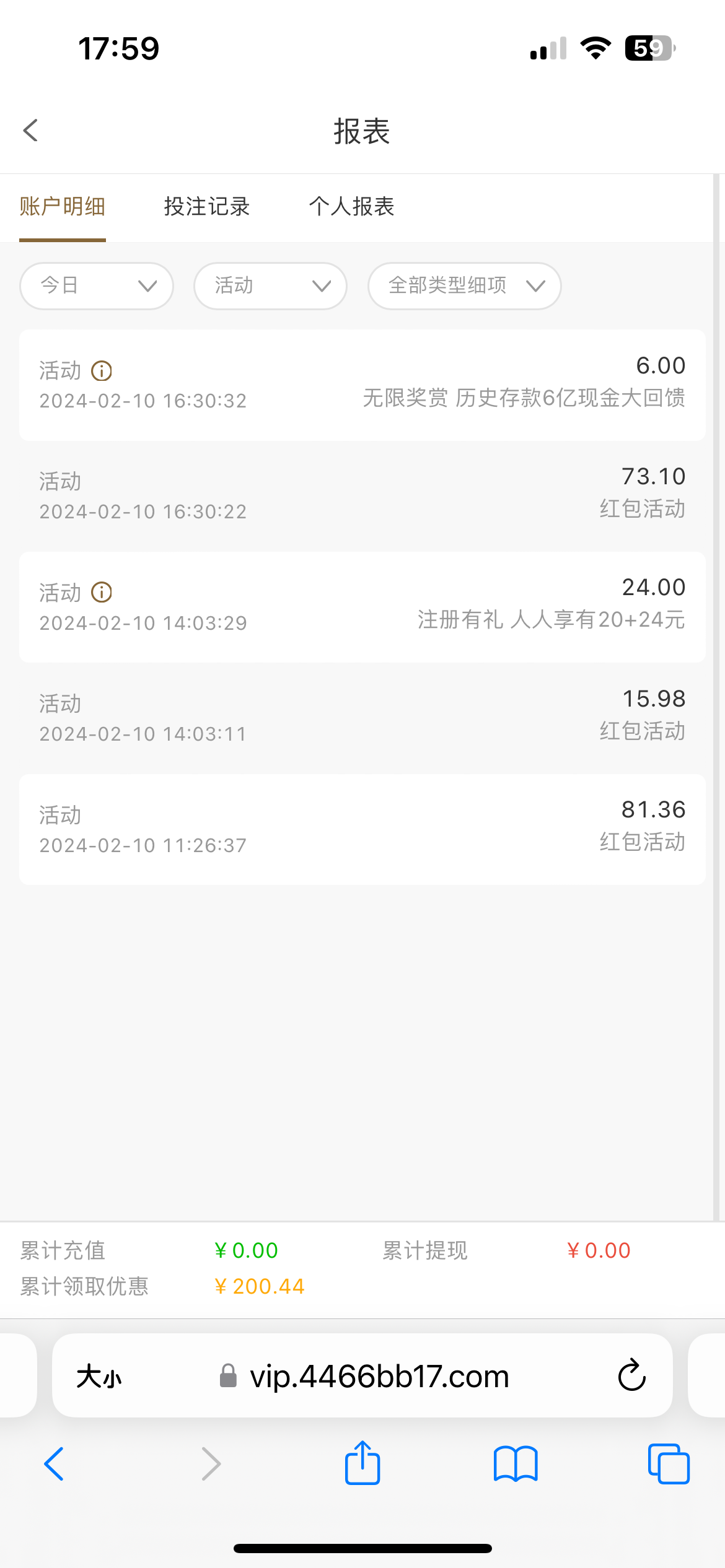
Task: Tap the back arrow beside 报表 title
Action: (x=30, y=131)
